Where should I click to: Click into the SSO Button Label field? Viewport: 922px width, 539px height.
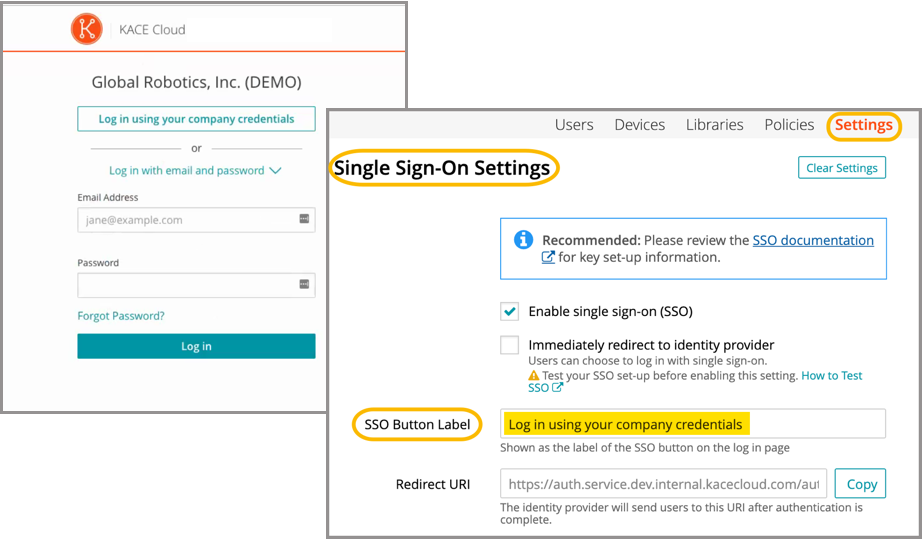[x=692, y=424]
